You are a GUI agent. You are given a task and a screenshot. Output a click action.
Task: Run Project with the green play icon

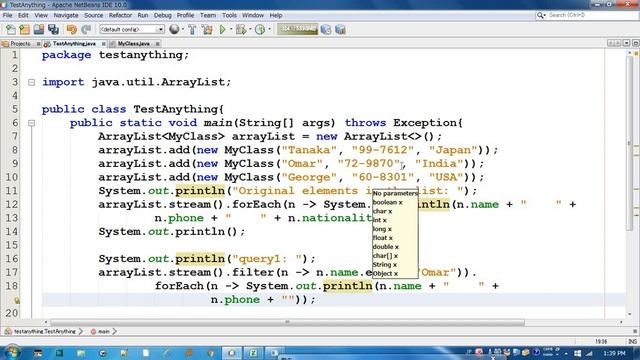coord(222,29)
